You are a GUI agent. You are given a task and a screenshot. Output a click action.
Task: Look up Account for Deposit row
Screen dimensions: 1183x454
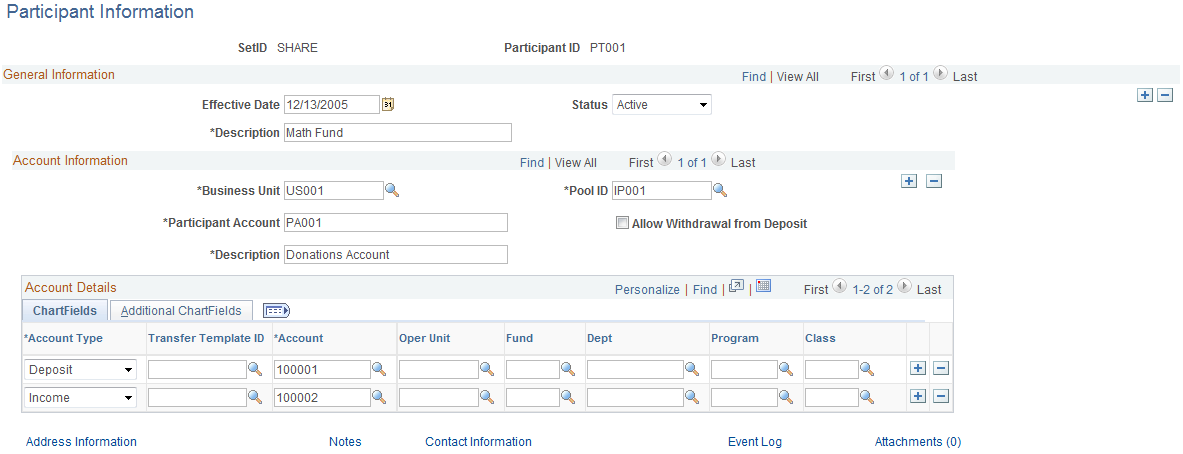[379, 370]
